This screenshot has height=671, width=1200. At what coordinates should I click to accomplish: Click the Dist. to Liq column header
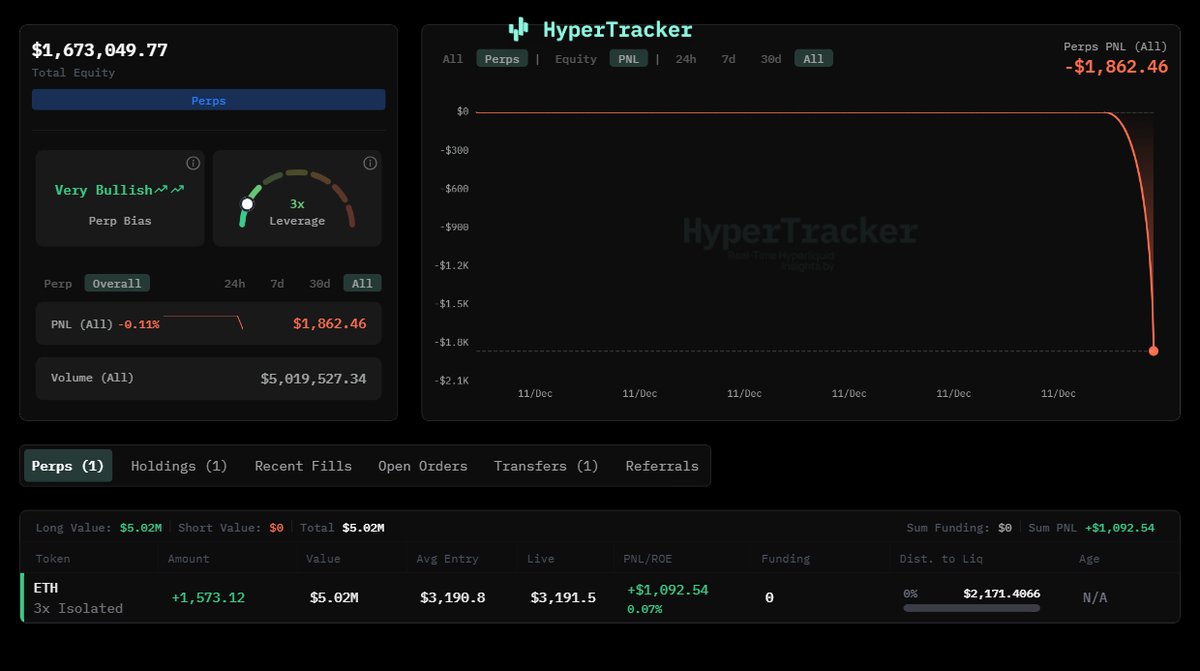coord(943,559)
